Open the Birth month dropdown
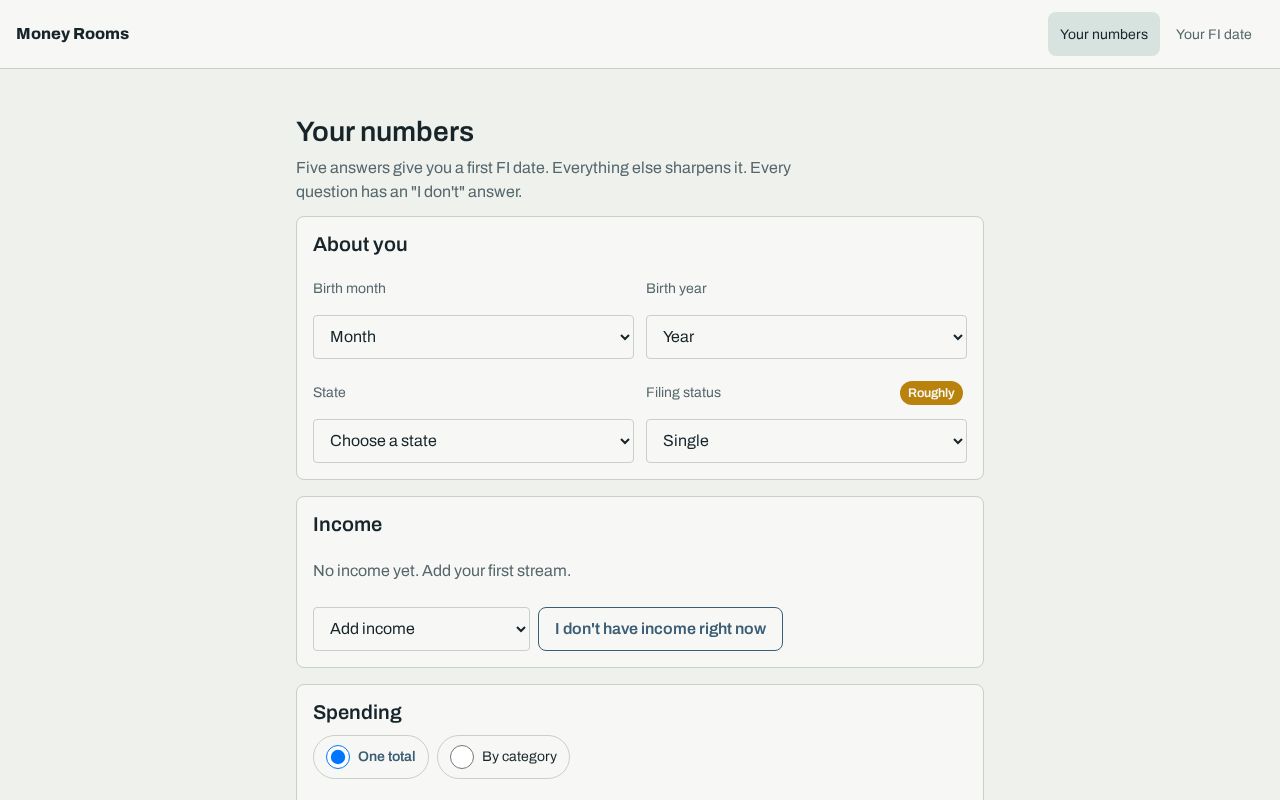The height and width of the screenshot is (800, 1280). pos(473,337)
